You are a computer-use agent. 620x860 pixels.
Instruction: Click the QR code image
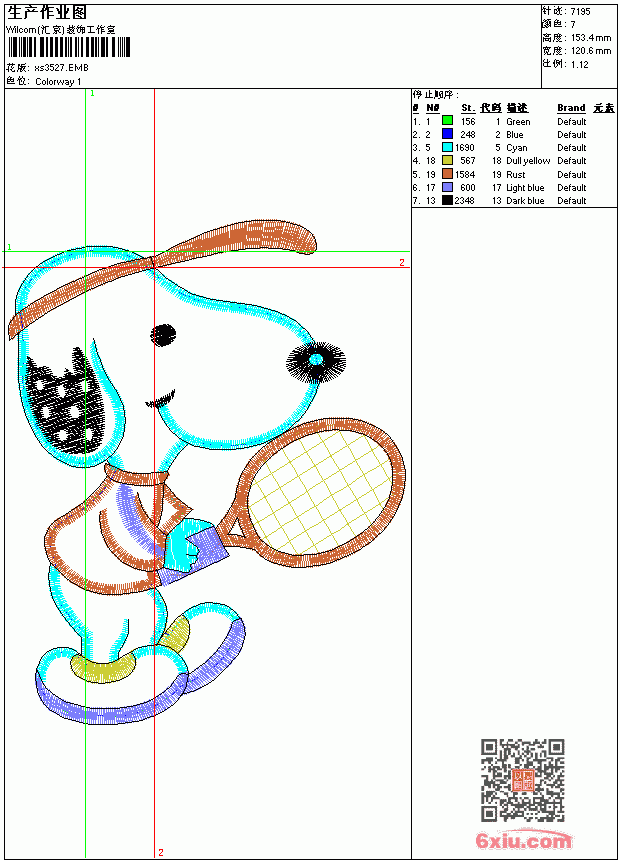(x=523, y=780)
